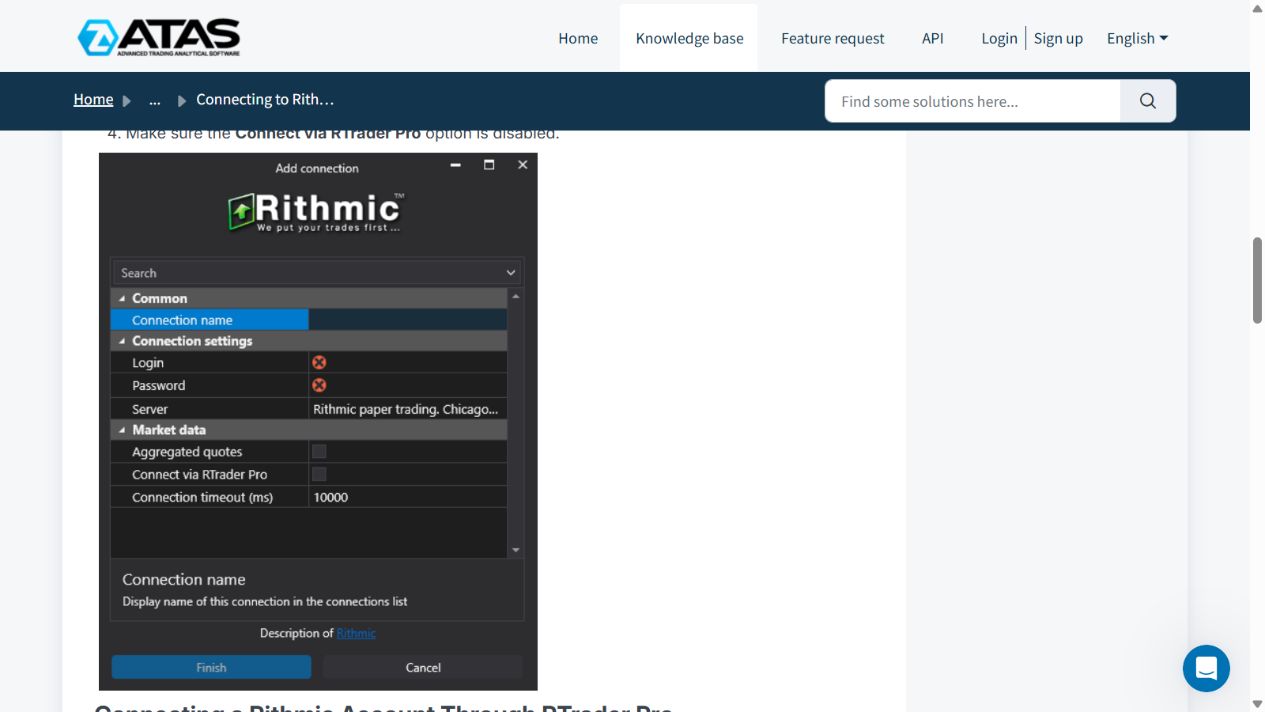Image resolution: width=1265 pixels, height=712 pixels.
Task: Click the Cancel button
Action: click(423, 667)
